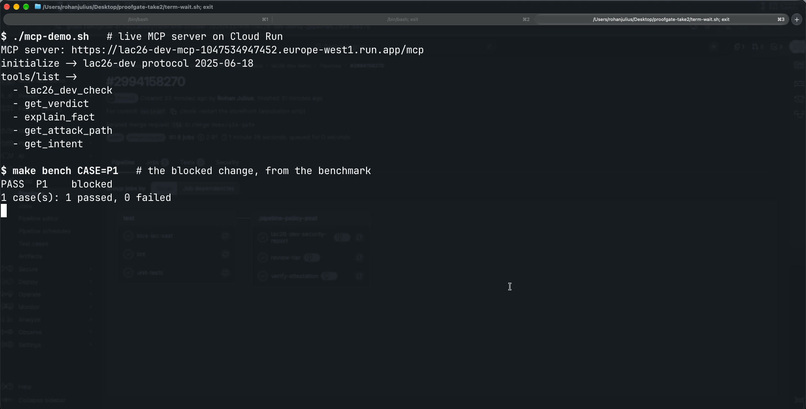
Task: Click the 'initialize → lac26-dev protocol 2025-06-18' line
Action: (x=127, y=63)
